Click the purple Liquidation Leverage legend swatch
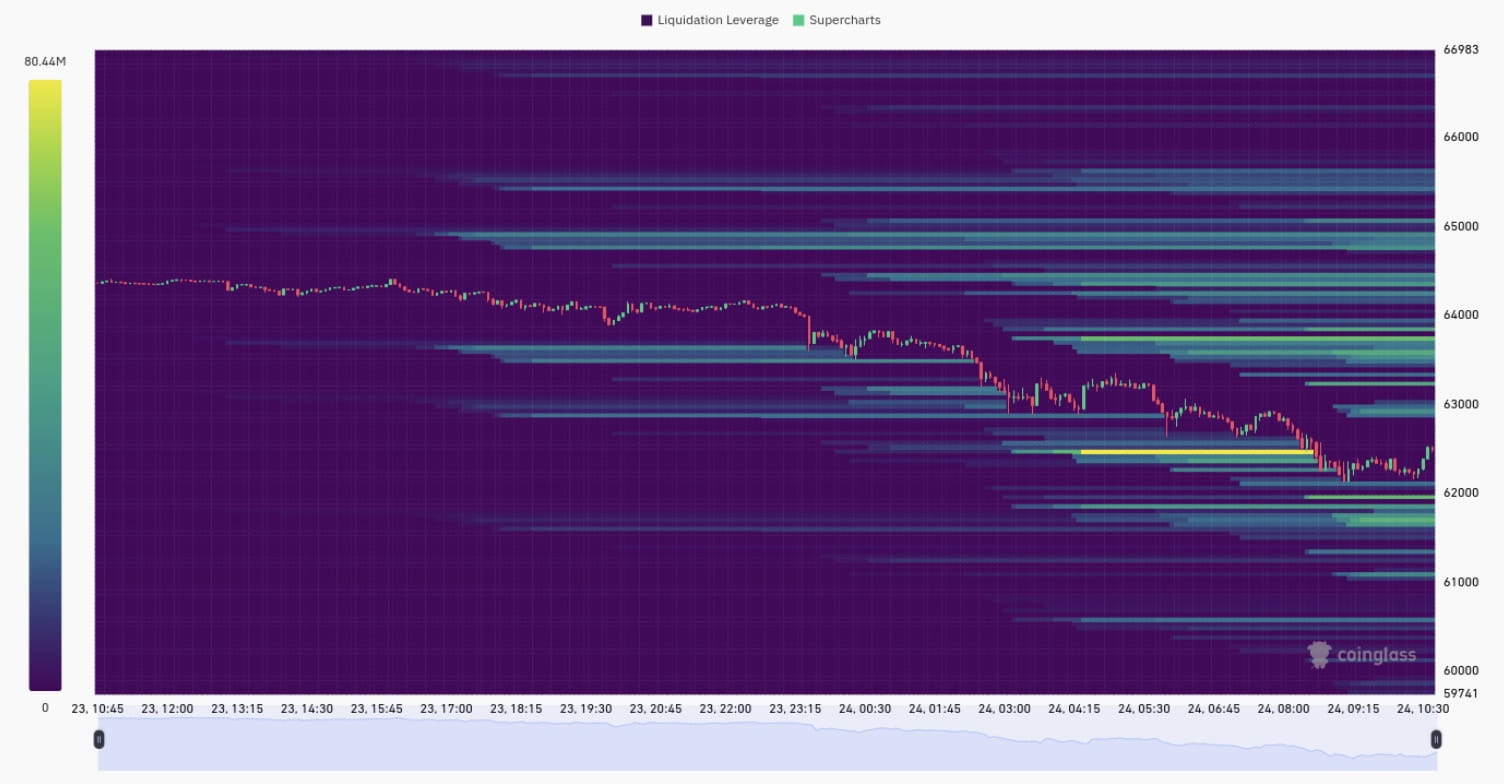 click(x=647, y=20)
